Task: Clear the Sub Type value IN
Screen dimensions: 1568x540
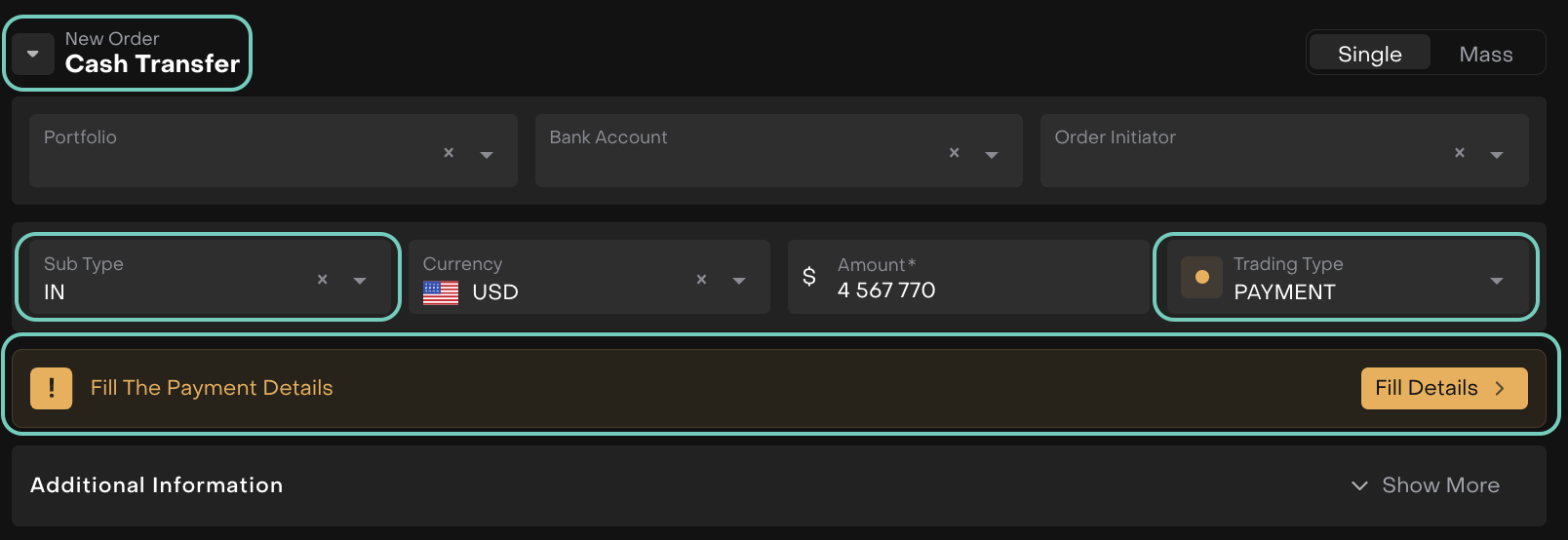Action: pos(322,280)
